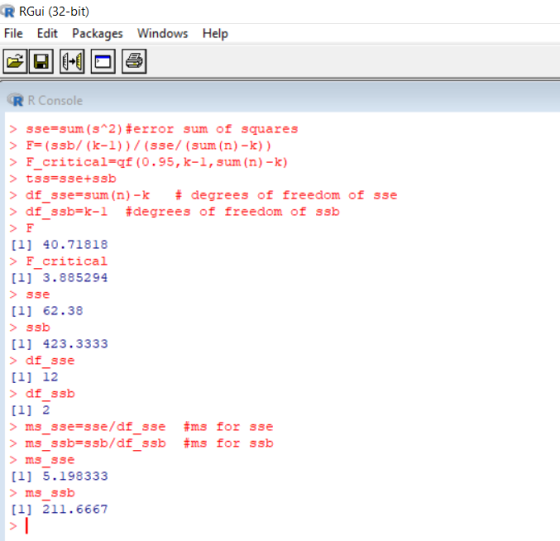Click the ssb output 423.3333
This screenshot has width=560, height=541.
75,344
